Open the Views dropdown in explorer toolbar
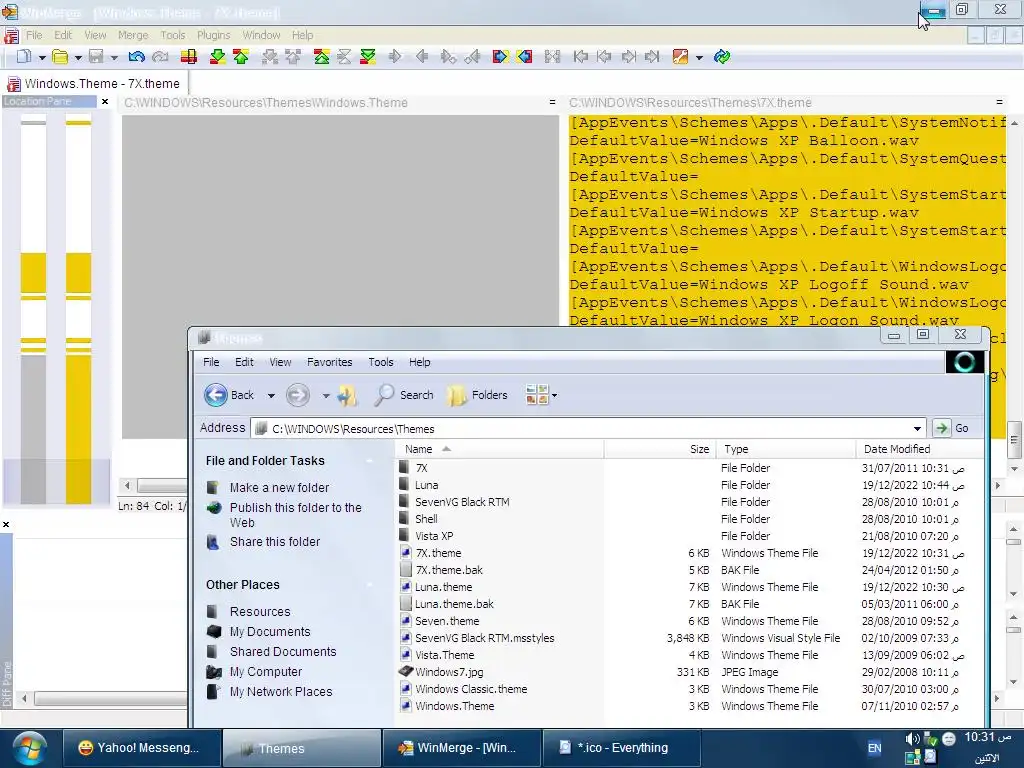 click(x=554, y=395)
